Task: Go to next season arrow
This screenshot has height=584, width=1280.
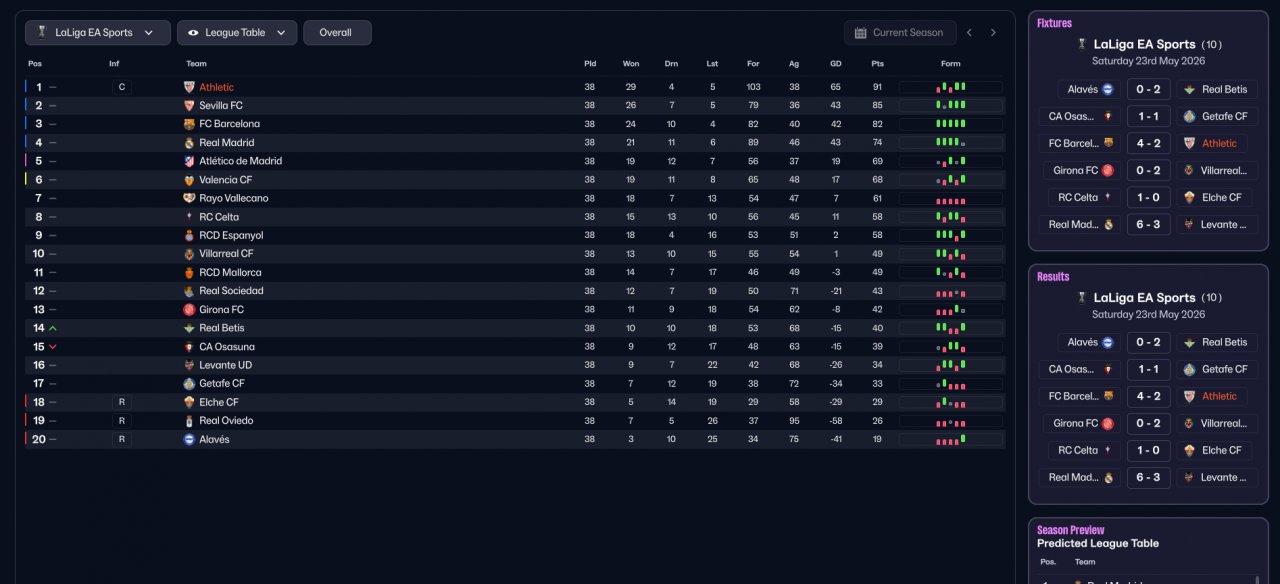Action: [x=993, y=33]
